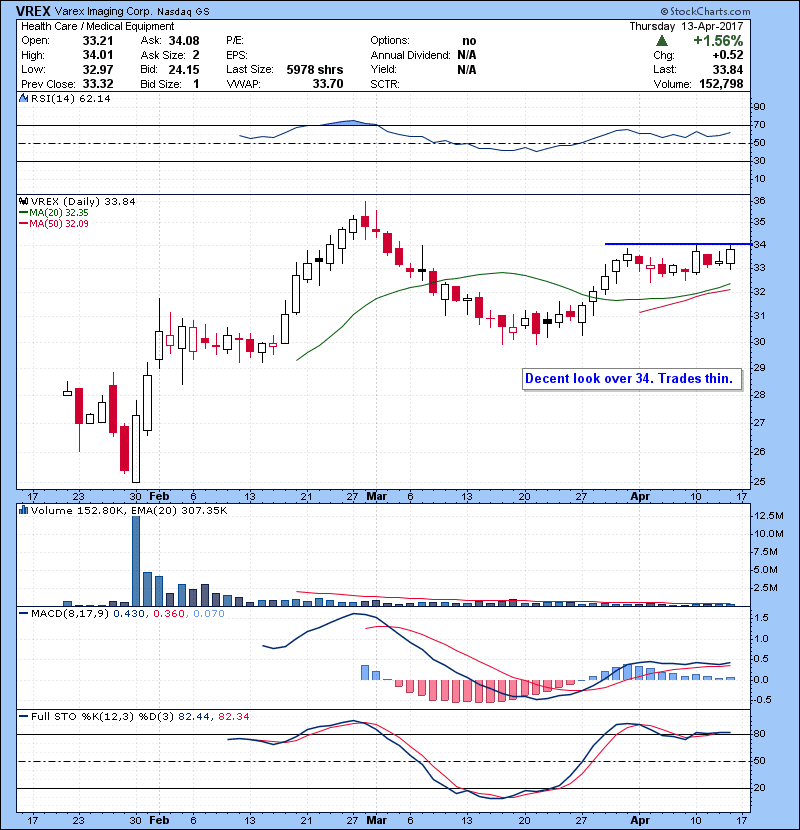Click the SCTR label
The image size is (800, 830).
[385, 84]
